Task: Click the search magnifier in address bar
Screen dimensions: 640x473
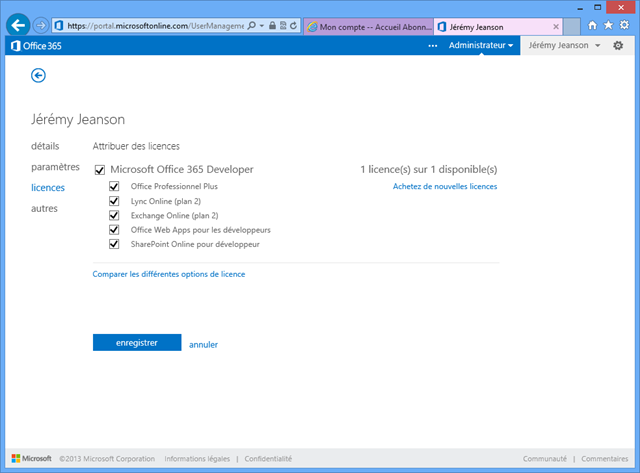Action: click(x=251, y=26)
